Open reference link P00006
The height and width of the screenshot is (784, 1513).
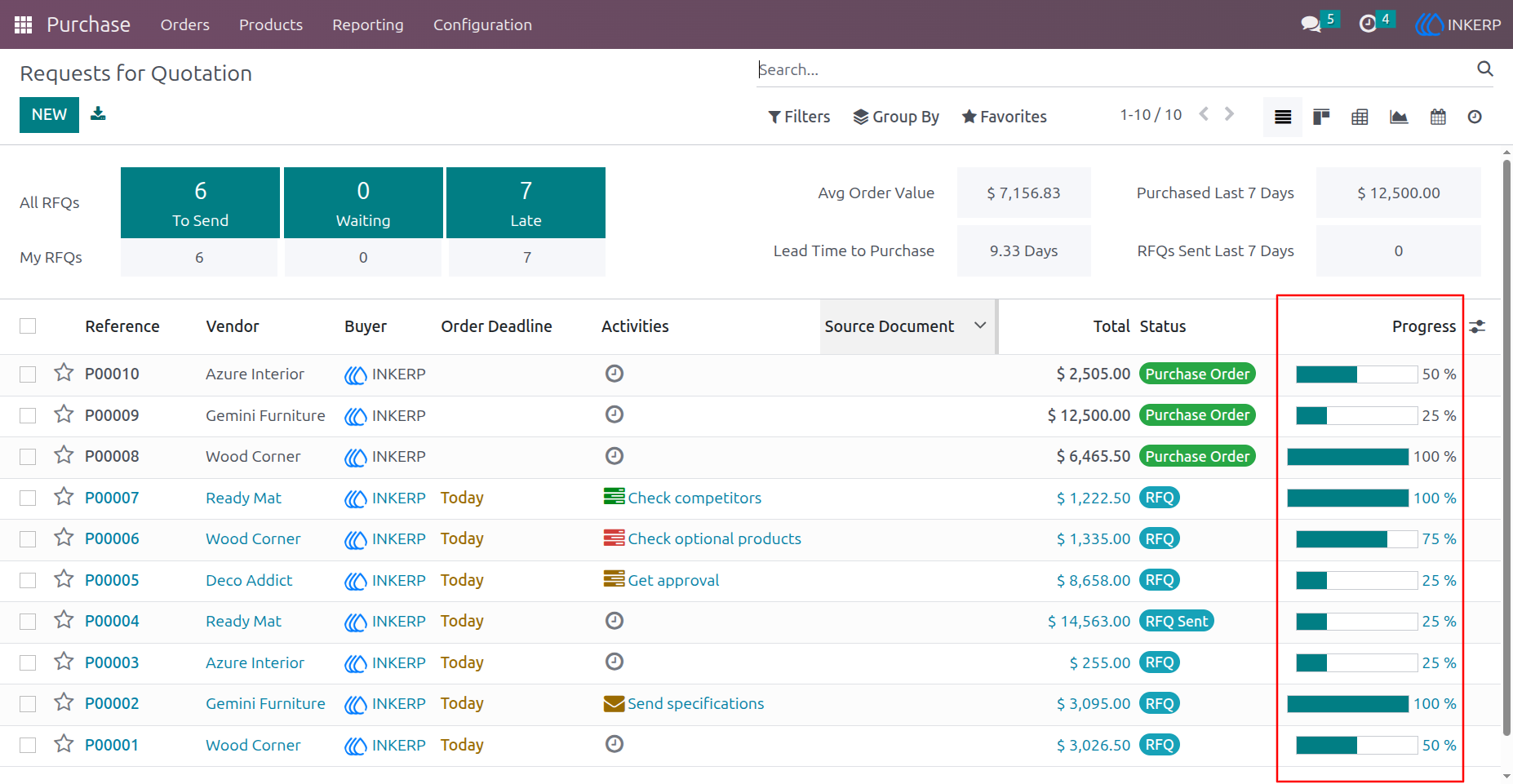click(112, 538)
